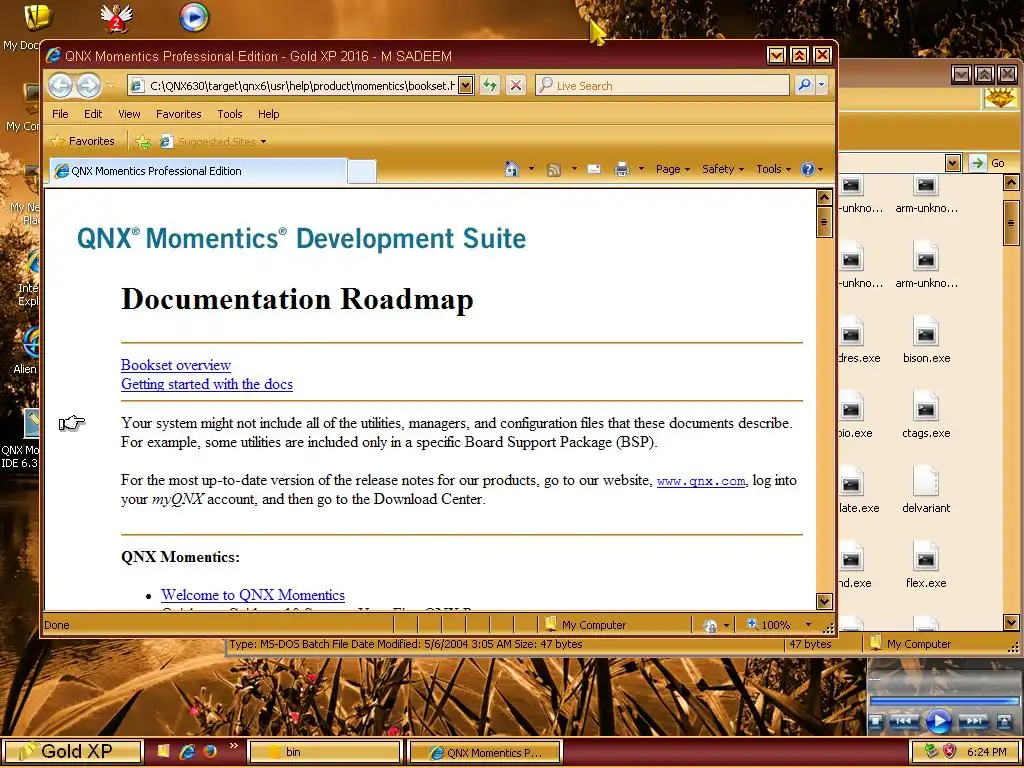Open the Favorites menu in menu bar
The height and width of the screenshot is (768, 1024).
pyautogui.click(x=178, y=114)
